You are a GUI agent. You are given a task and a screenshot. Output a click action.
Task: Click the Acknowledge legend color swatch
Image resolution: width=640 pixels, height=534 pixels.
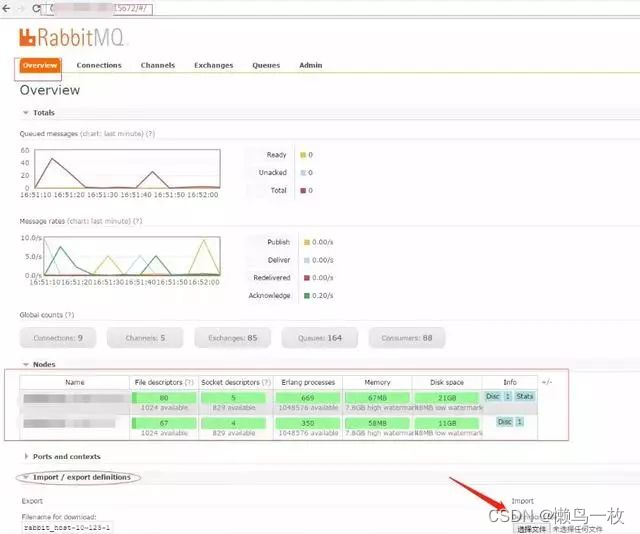pyautogui.click(x=307, y=296)
